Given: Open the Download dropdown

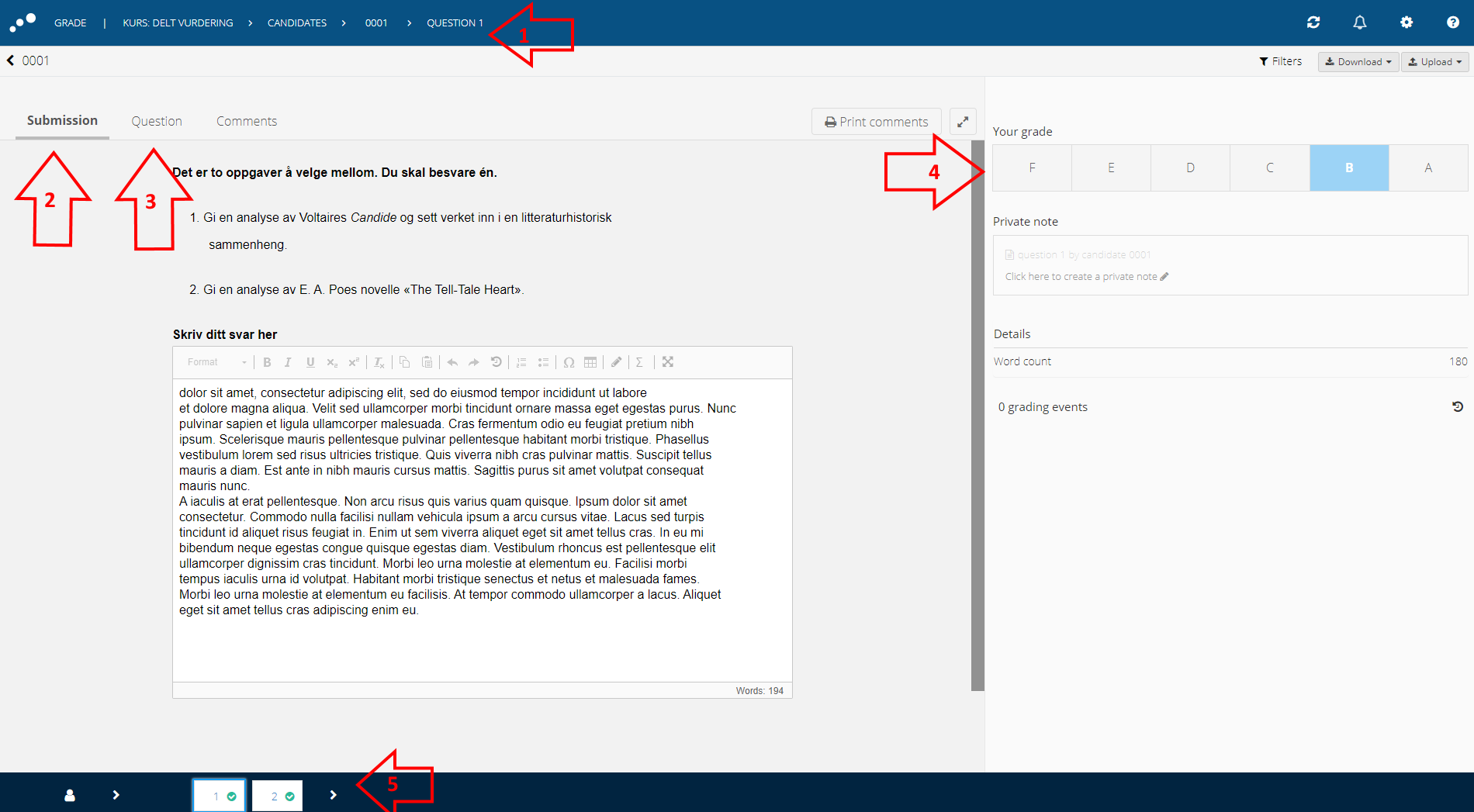Looking at the screenshot, I should tap(1358, 62).
